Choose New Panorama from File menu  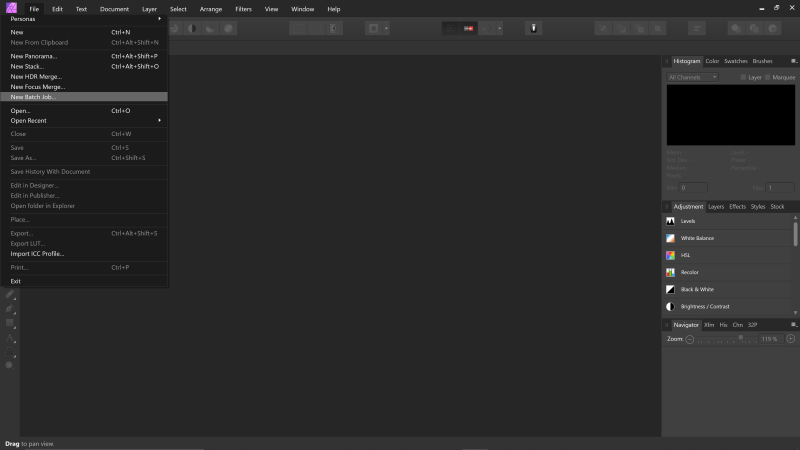[84, 56]
